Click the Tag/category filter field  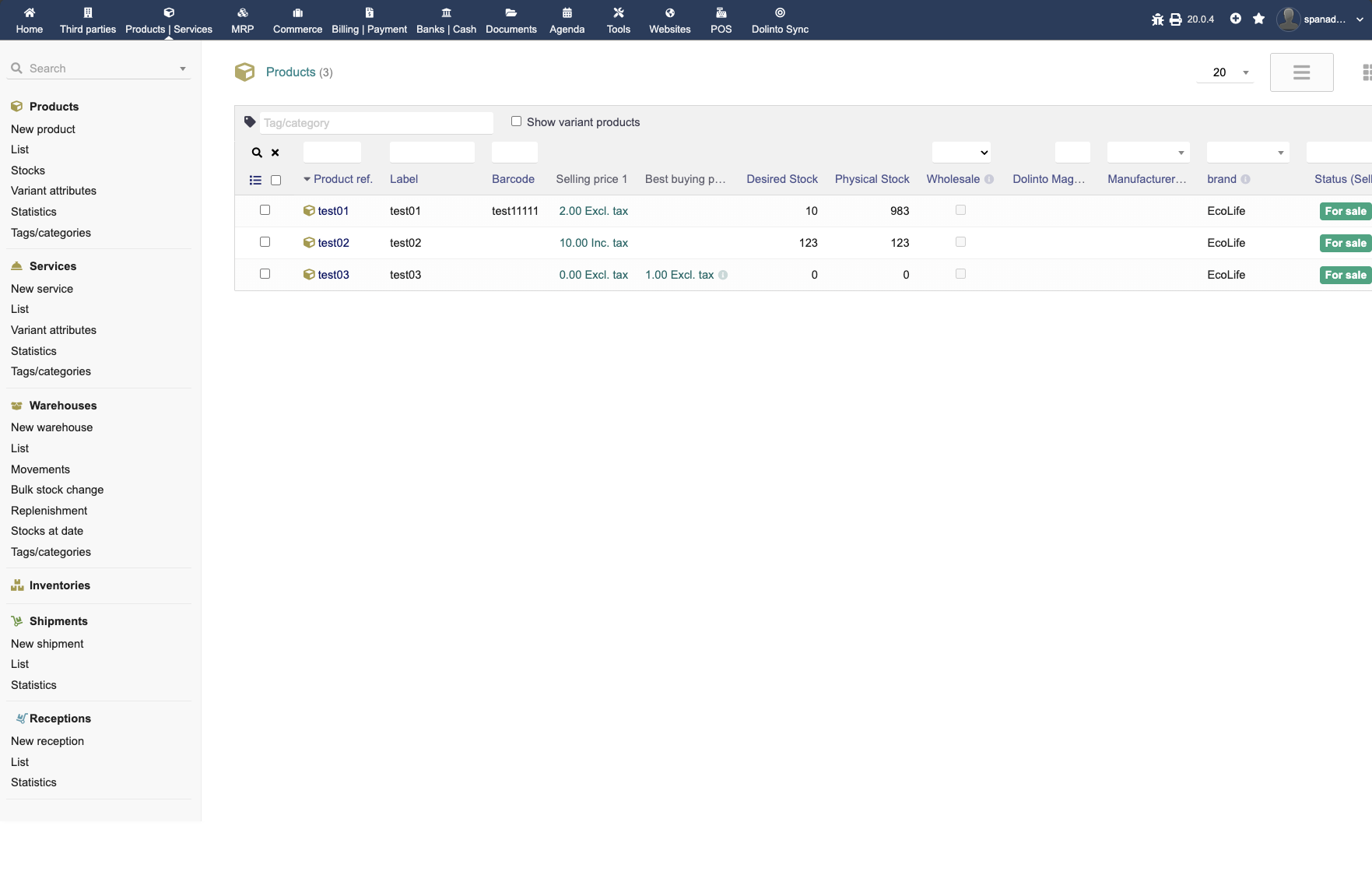tap(376, 123)
